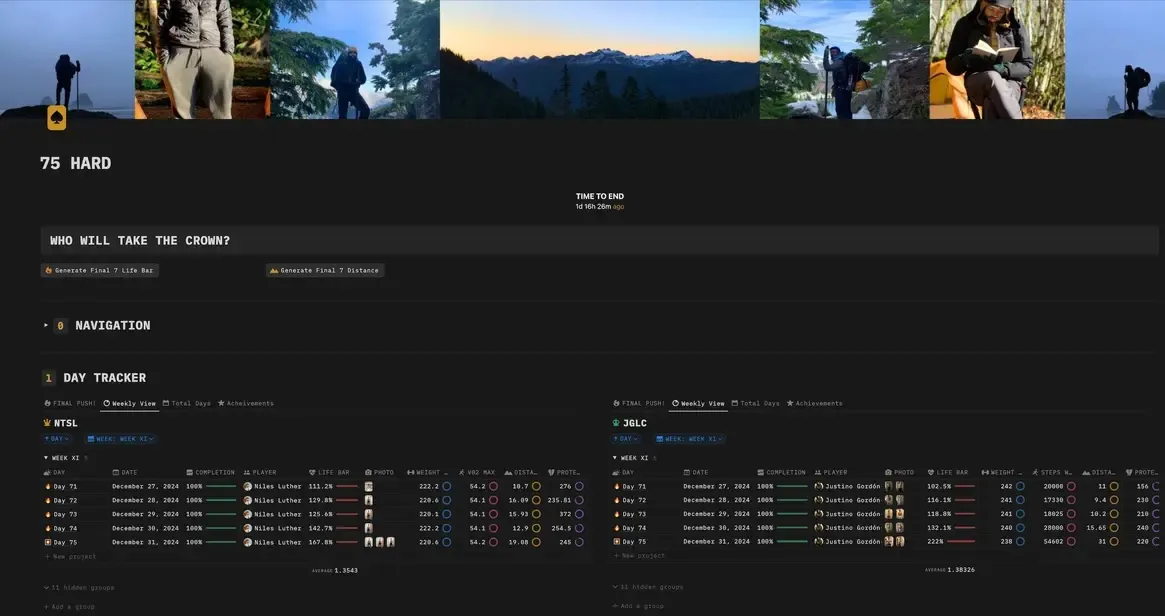Open the person reading a book cover photo
The height and width of the screenshot is (616, 1165).
[x=997, y=59]
